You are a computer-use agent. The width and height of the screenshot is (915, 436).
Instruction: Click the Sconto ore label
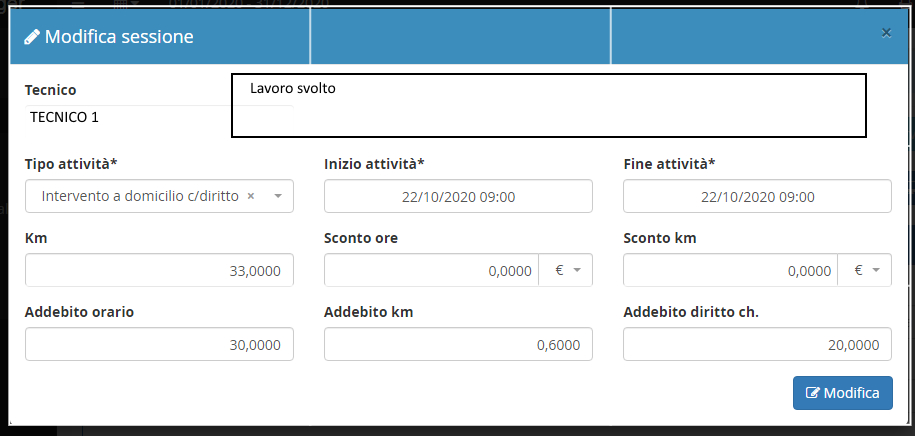pos(361,238)
